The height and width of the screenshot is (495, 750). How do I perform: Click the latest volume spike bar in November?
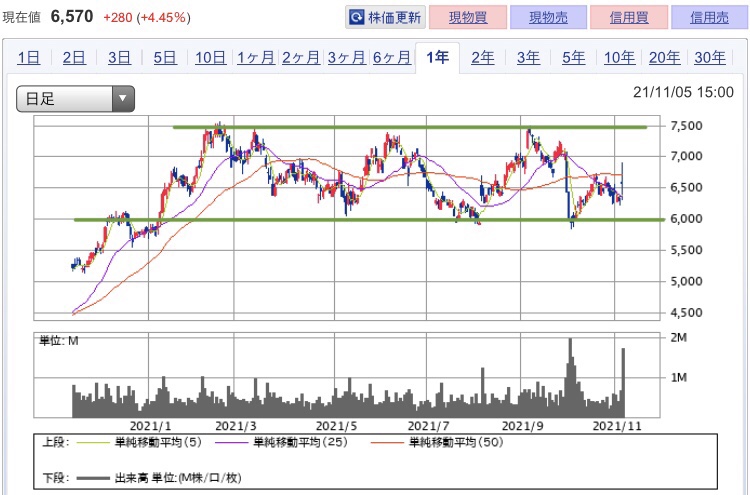(x=623, y=383)
